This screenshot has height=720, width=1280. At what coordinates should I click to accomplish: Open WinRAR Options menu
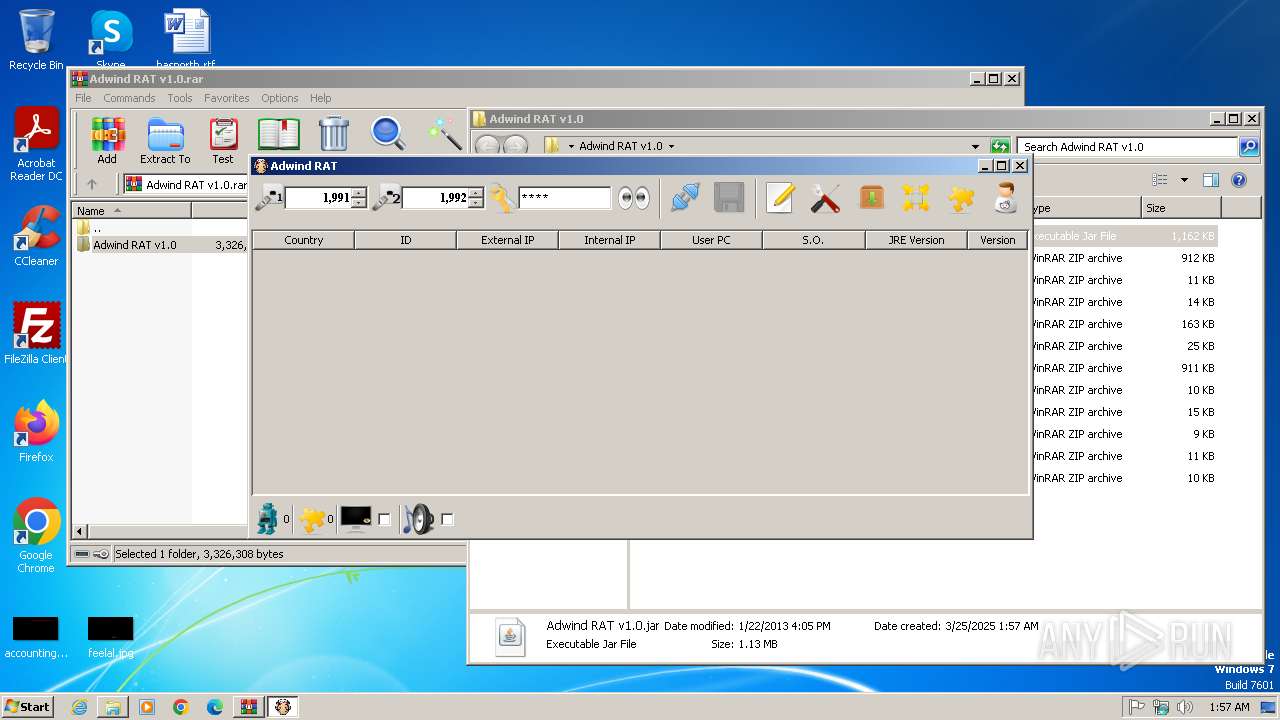pyautogui.click(x=280, y=98)
